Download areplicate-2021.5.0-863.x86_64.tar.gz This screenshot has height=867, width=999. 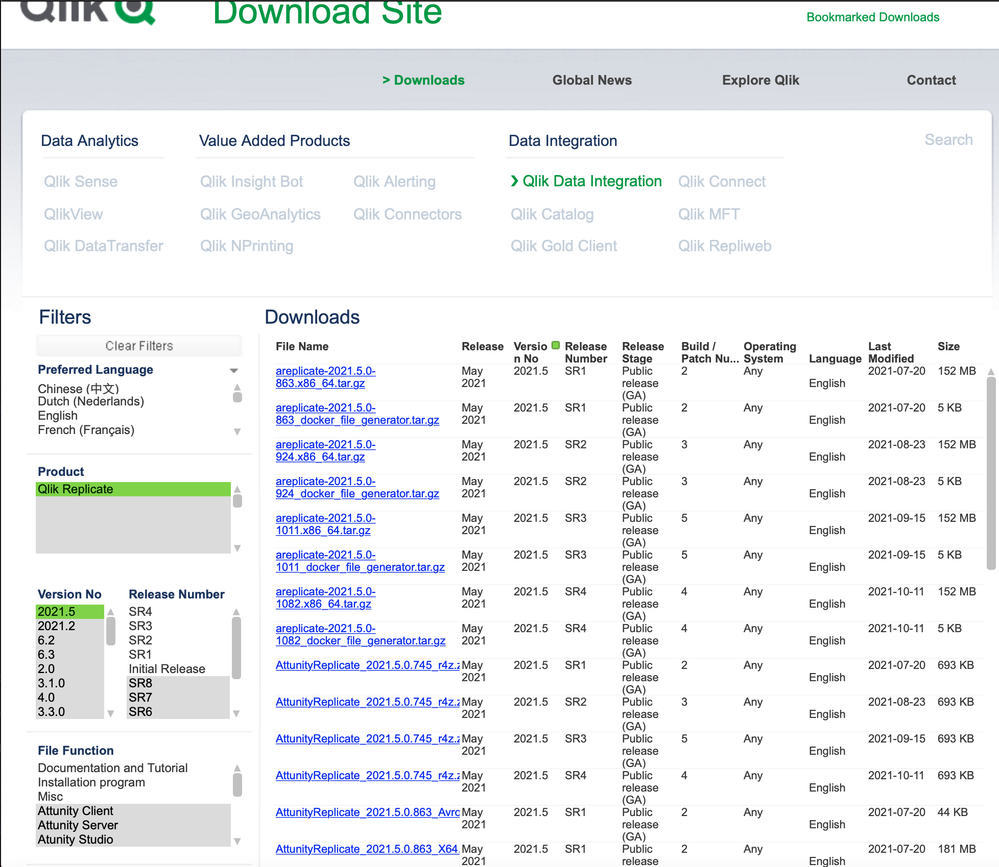tap(325, 377)
